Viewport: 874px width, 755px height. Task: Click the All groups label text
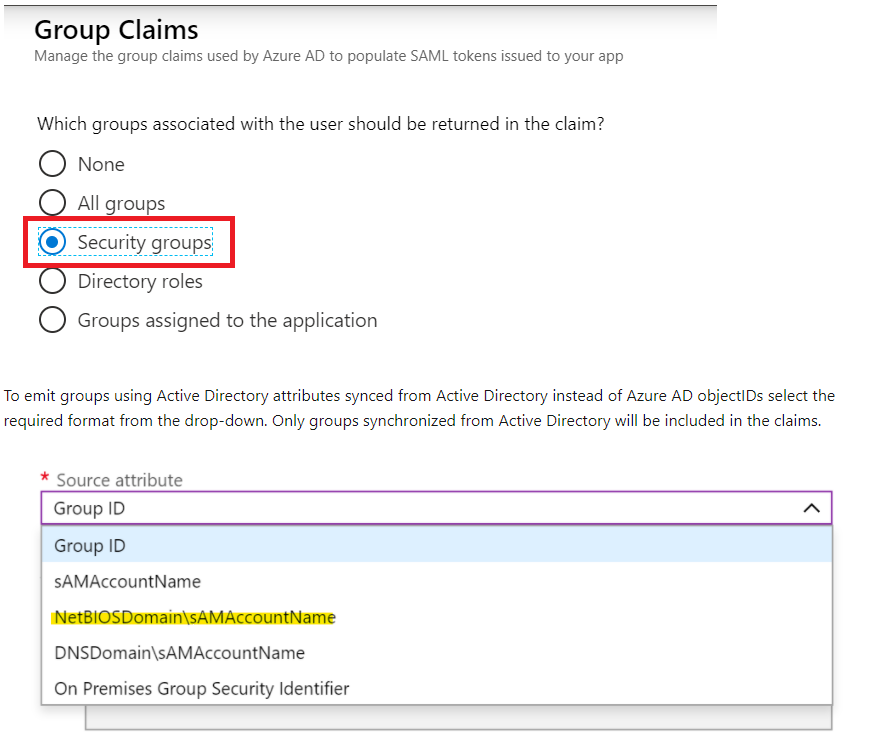click(121, 203)
